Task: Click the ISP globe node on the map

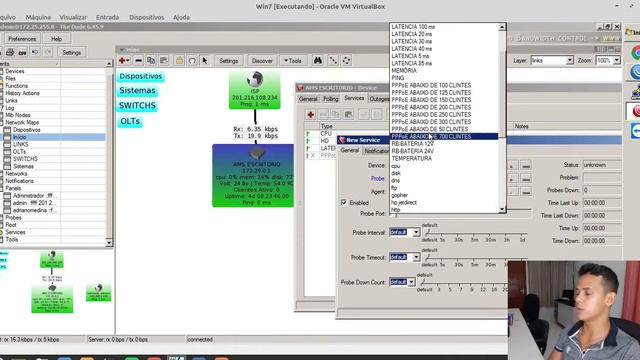Action: click(255, 90)
